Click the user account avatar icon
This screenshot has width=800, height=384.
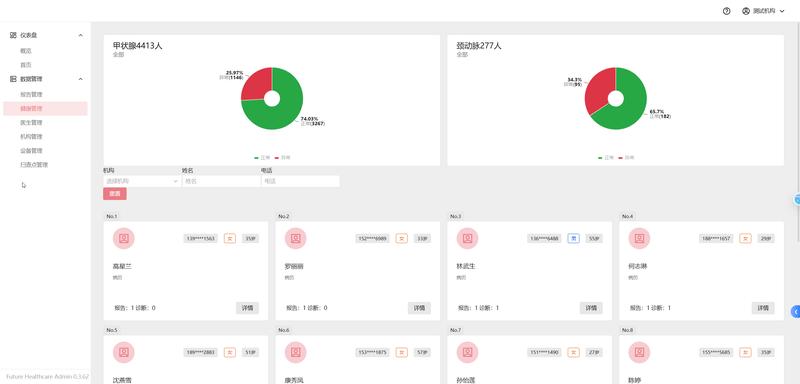(x=746, y=11)
